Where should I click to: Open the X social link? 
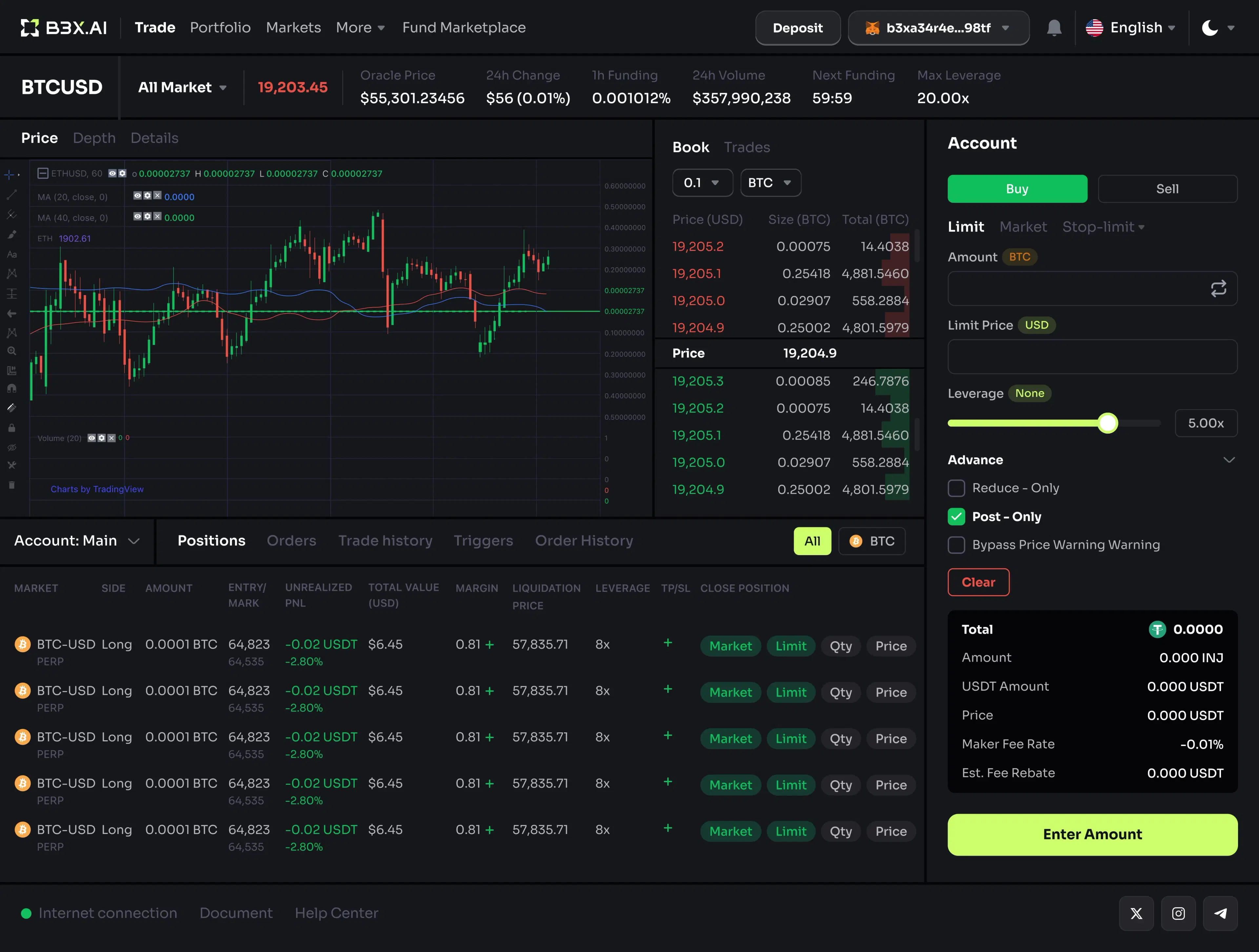click(x=1136, y=913)
